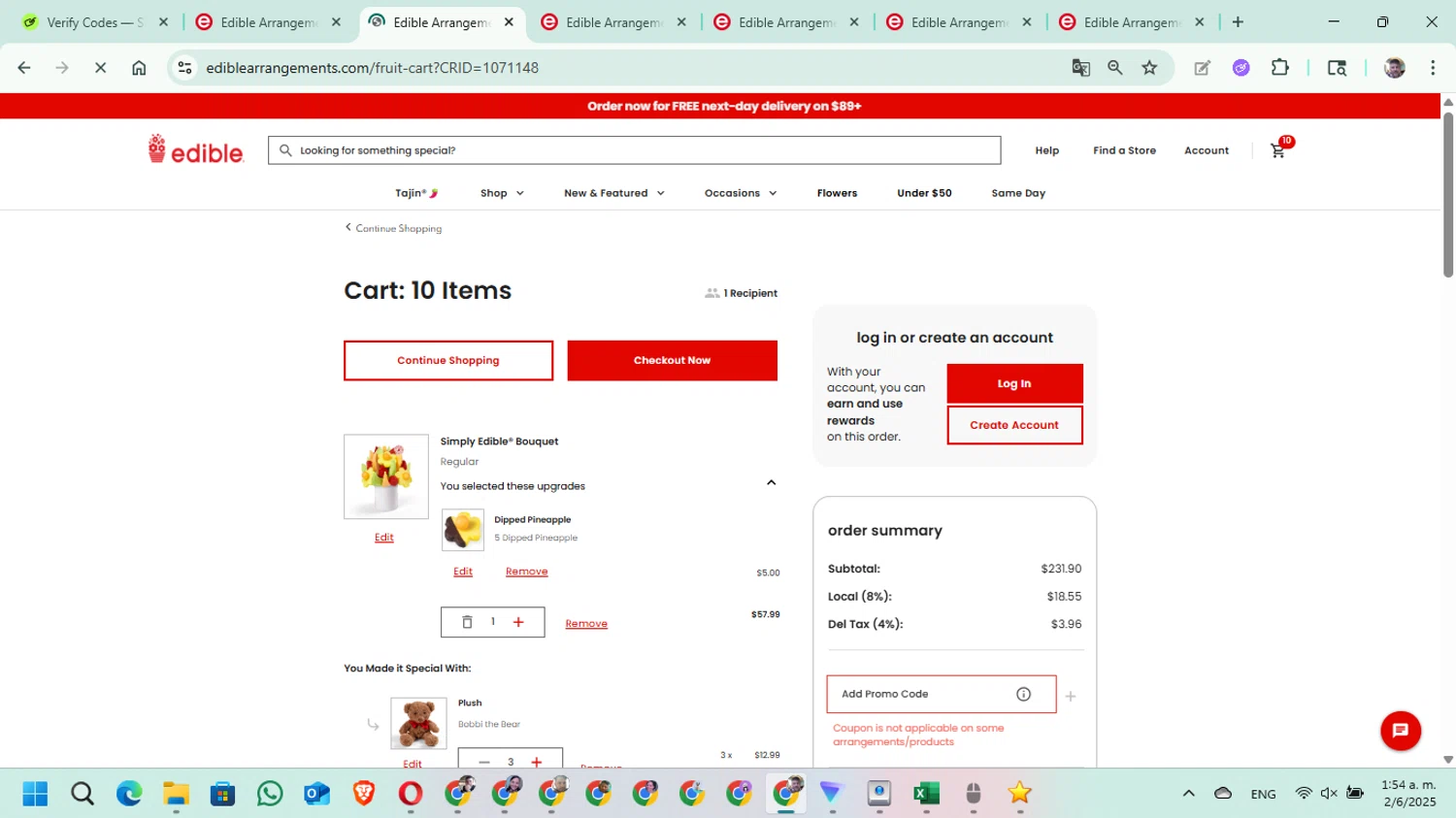This screenshot has height=818, width=1456.
Task: Decrease Bobbi the Bear quantity with minus
Action: click(x=484, y=762)
